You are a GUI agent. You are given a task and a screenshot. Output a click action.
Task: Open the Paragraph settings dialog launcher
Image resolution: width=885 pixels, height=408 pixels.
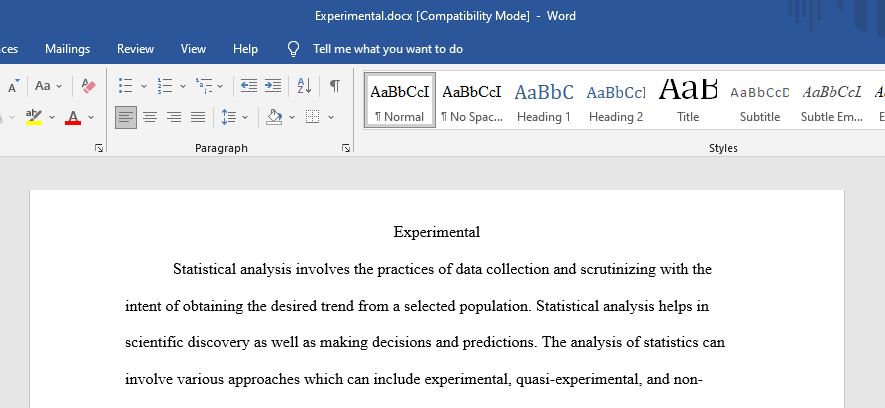(x=346, y=148)
